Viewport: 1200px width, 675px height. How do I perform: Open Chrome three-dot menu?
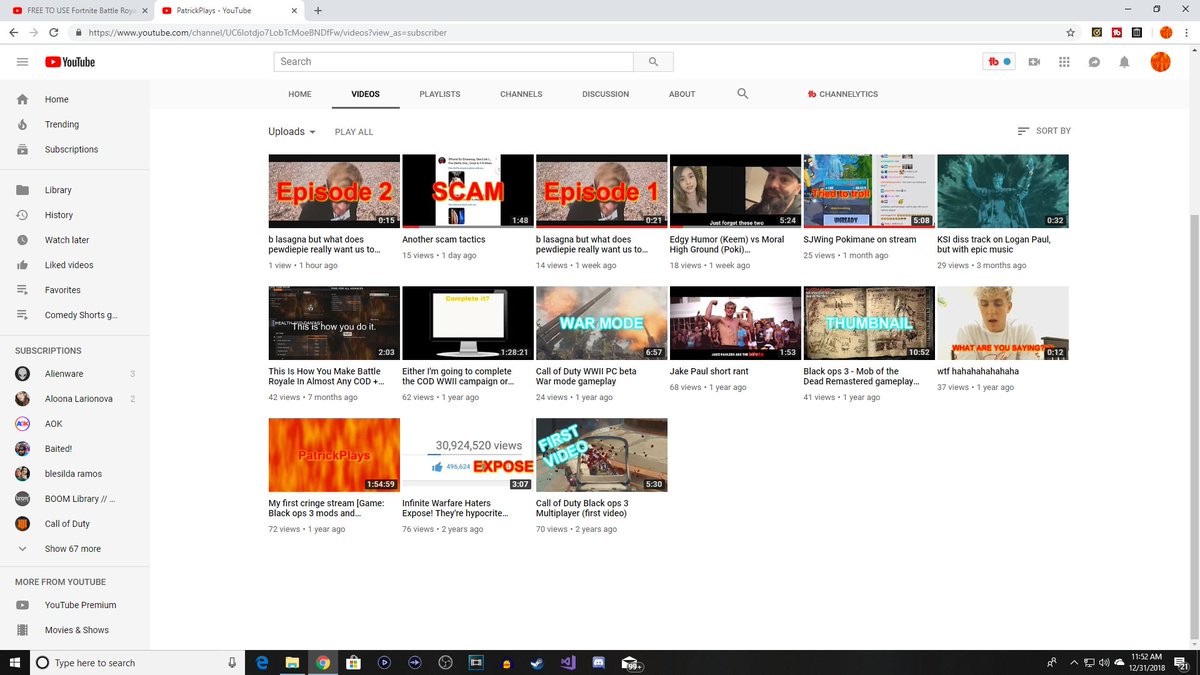click(1185, 32)
